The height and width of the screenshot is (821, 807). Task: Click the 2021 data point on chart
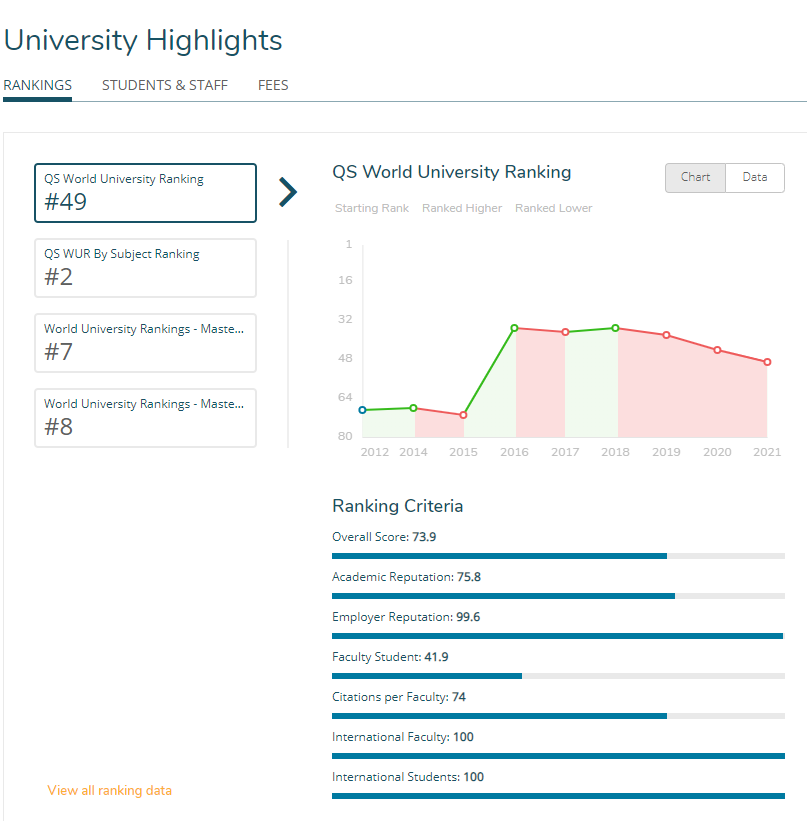click(x=767, y=362)
